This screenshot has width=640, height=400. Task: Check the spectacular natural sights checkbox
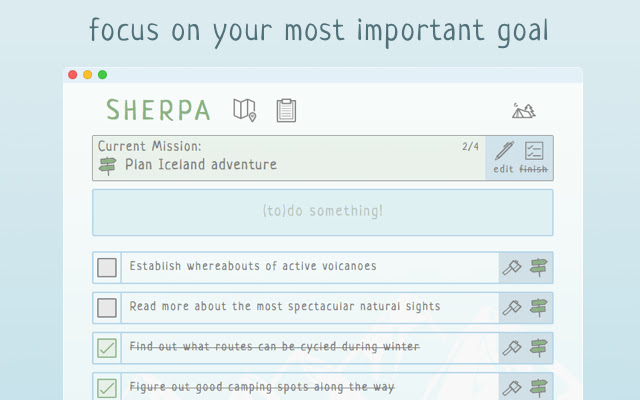click(x=107, y=307)
